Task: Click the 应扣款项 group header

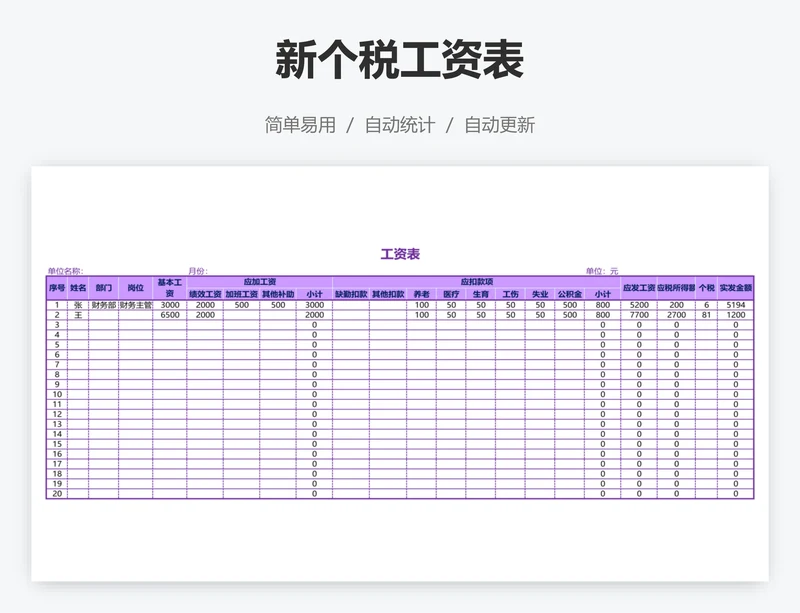Action: 477,282
